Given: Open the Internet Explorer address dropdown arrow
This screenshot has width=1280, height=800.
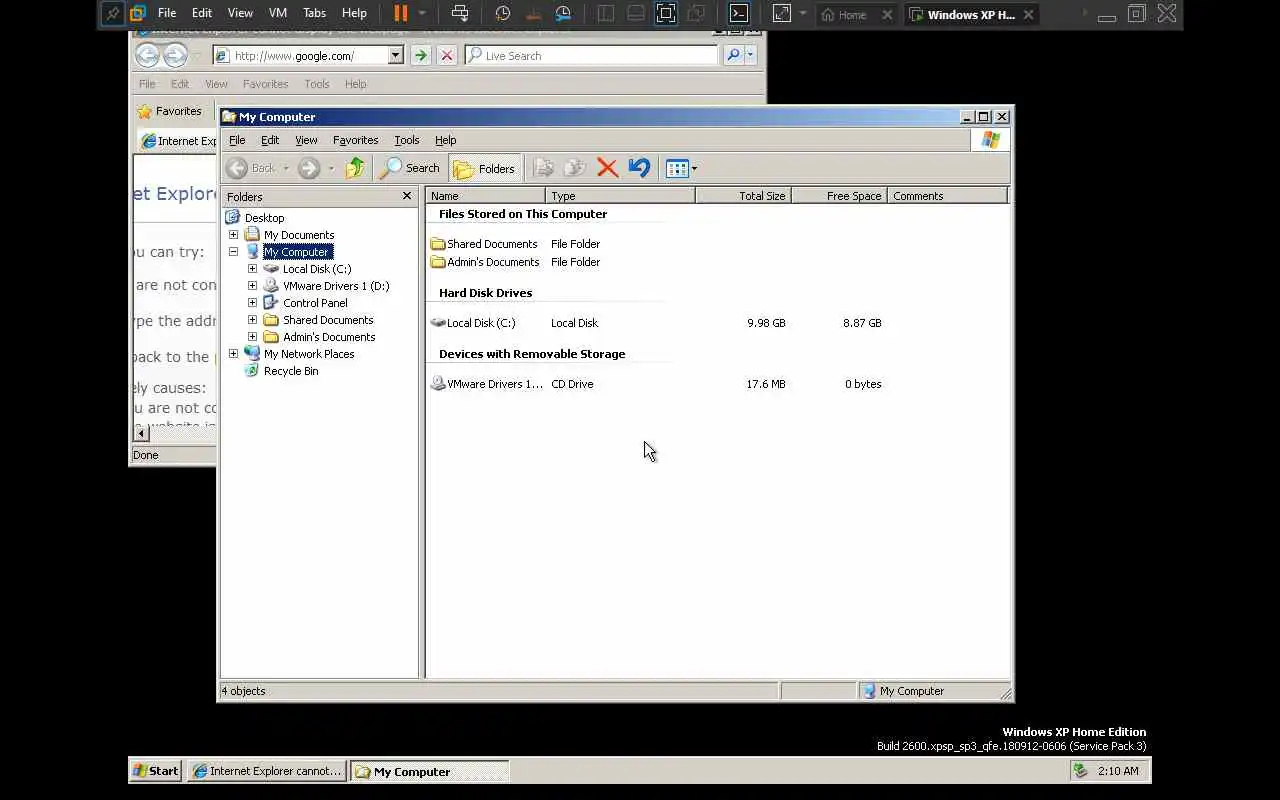Looking at the screenshot, I should tap(396, 56).
